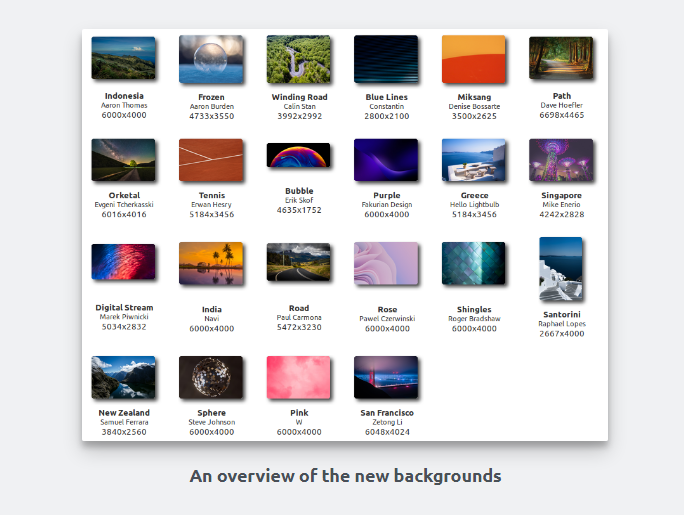Open the Winding Road wallpaper image
Screen dimensions: 684x515
298,58
